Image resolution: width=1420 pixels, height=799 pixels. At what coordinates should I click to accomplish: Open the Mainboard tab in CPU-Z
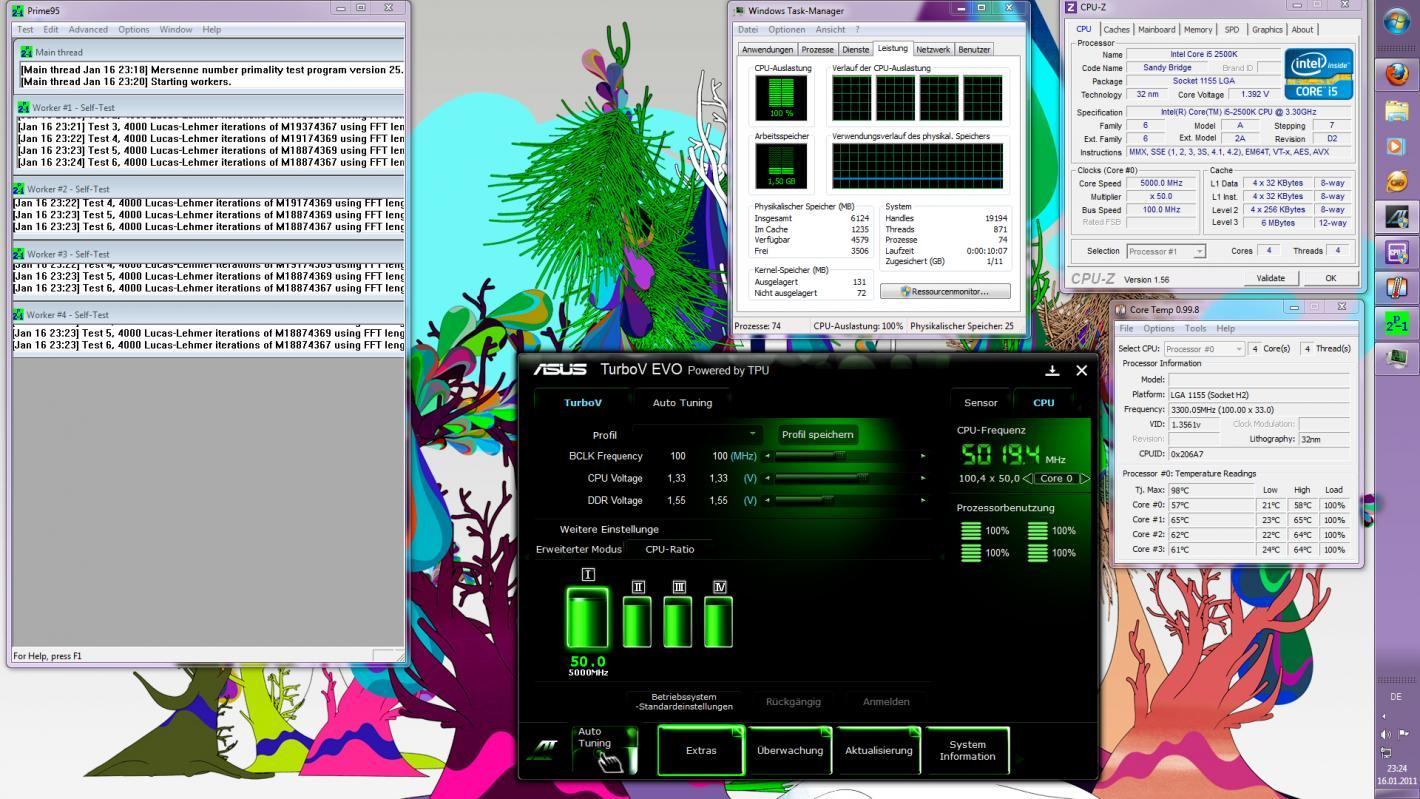pos(1157,30)
